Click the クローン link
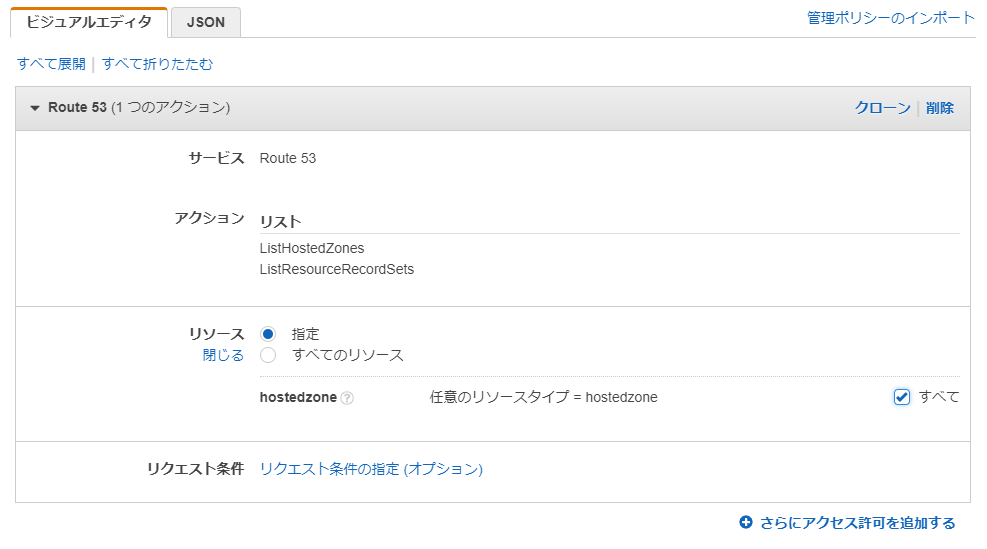 (883, 108)
